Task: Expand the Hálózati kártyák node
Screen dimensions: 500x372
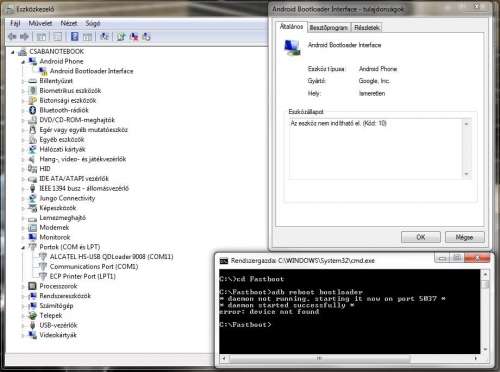Action: pyautogui.click(x=23, y=149)
